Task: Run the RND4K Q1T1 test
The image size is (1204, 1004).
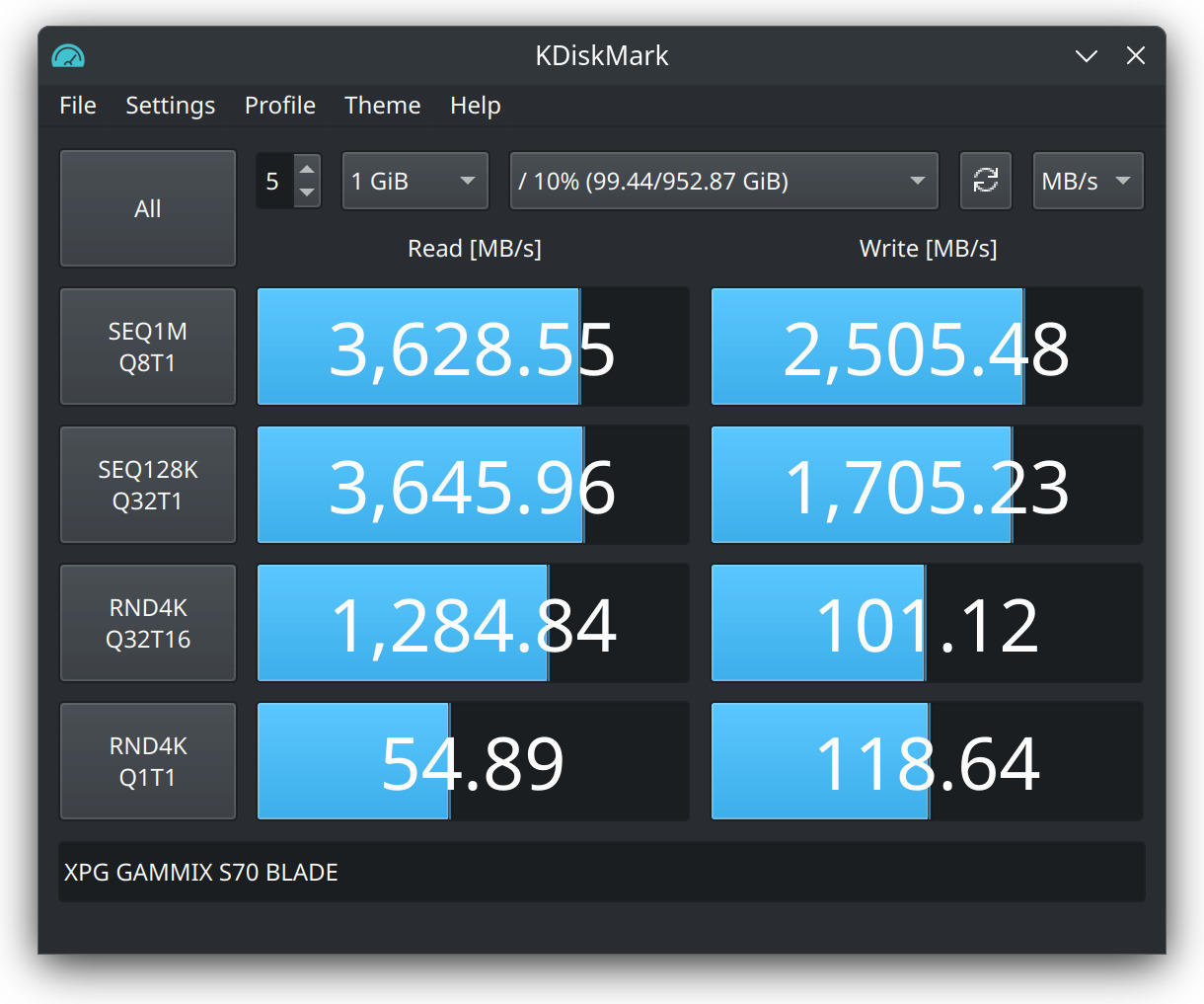Action: [x=148, y=761]
